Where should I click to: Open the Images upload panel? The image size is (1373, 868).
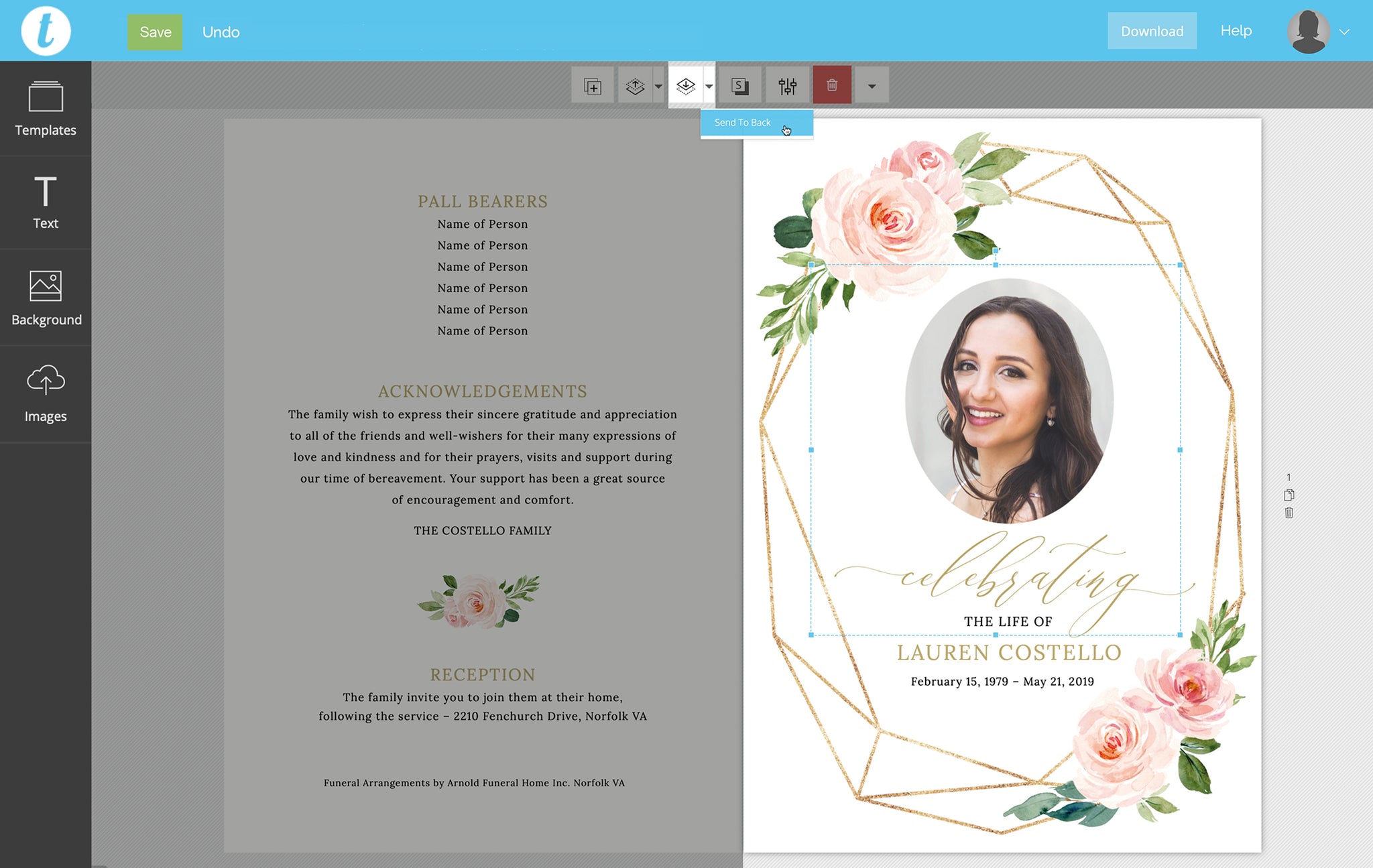[x=46, y=393]
